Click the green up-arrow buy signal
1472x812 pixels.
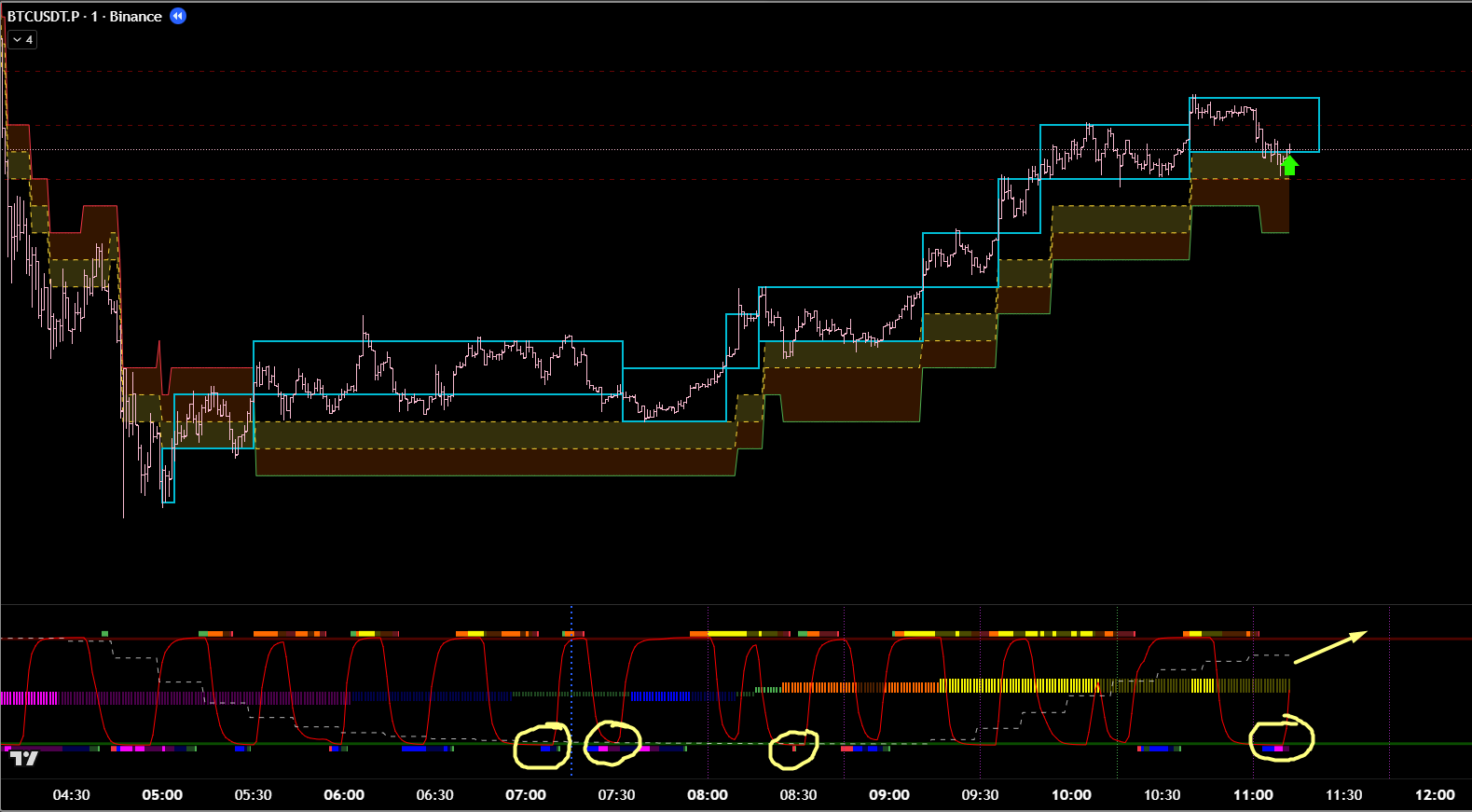tap(1289, 166)
